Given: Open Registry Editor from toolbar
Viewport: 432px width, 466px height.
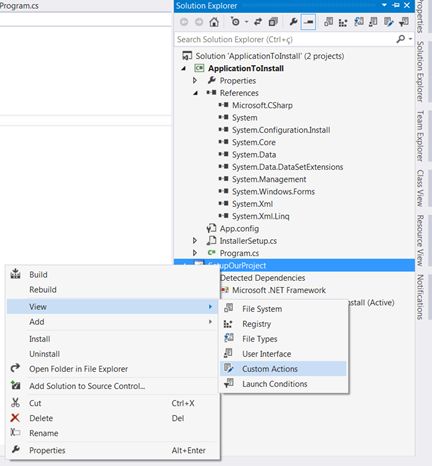Looking at the screenshot, I should click(343, 22).
